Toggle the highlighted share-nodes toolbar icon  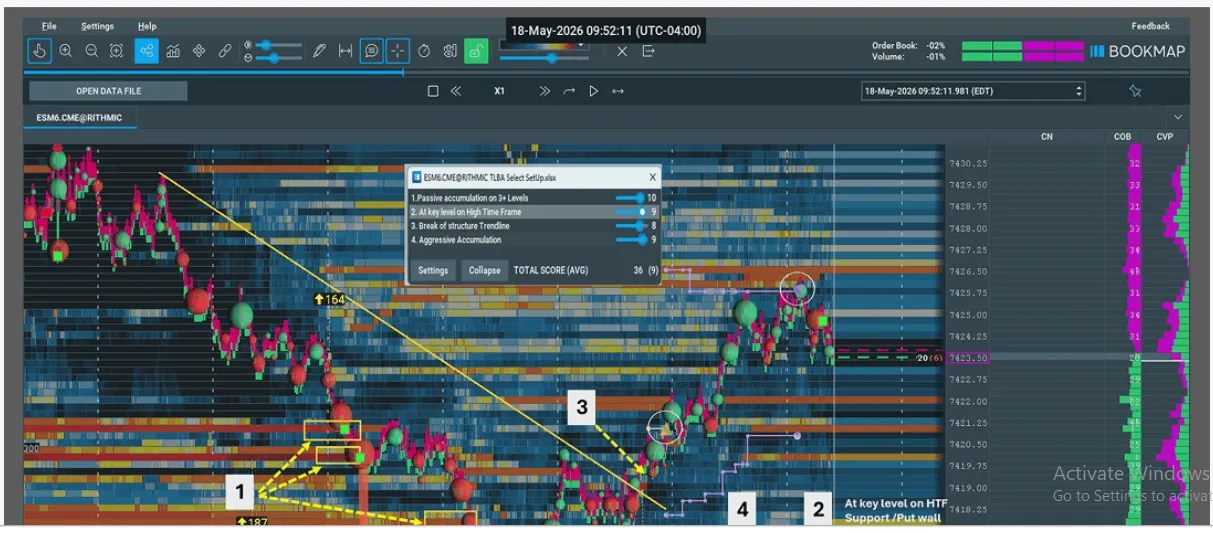click(146, 51)
